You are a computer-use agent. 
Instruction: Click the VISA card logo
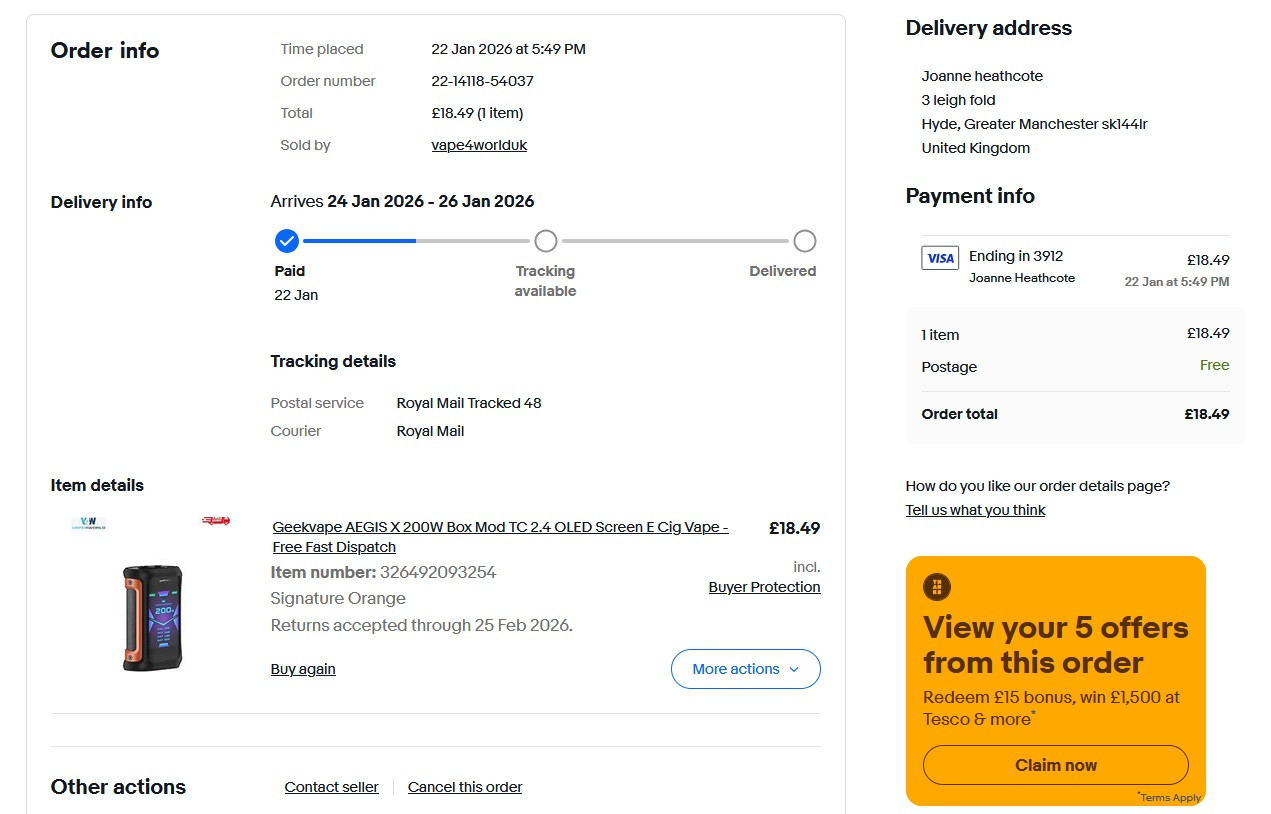[x=940, y=258]
